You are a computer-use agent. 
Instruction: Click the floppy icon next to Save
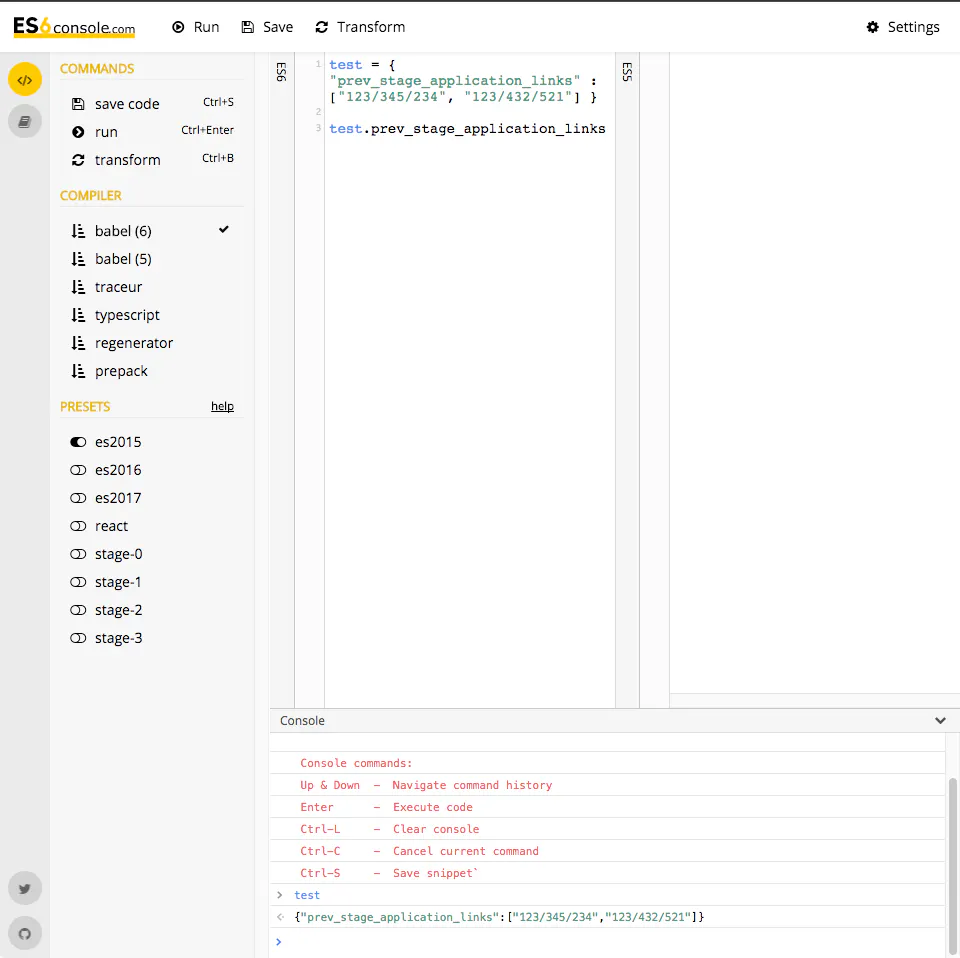click(x=247, y=27)
